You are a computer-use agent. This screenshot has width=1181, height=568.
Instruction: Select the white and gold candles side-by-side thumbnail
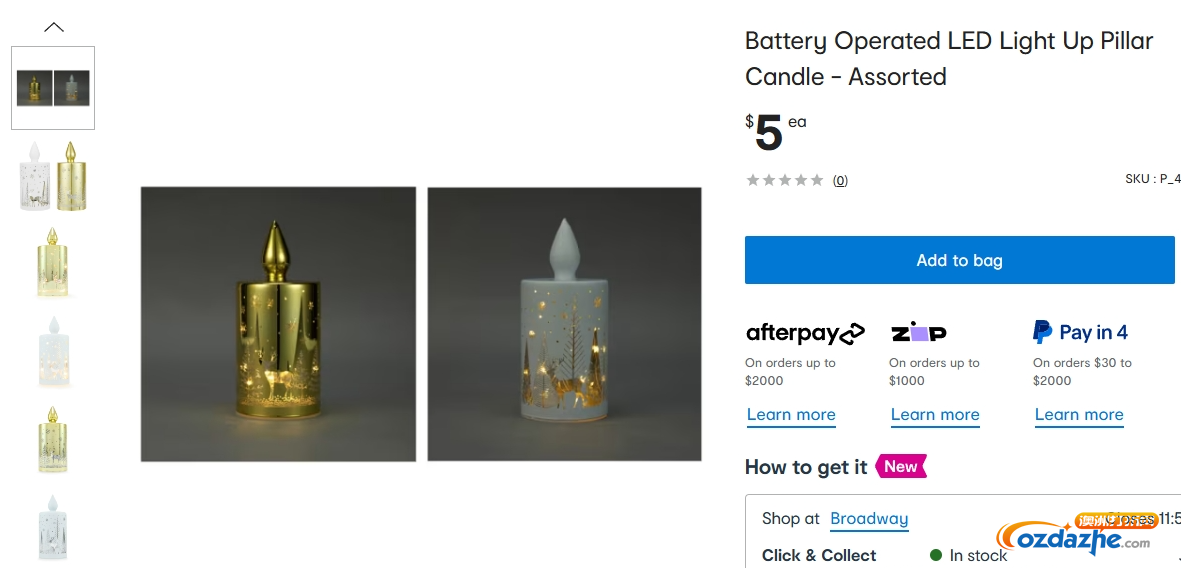pos(53,176)
